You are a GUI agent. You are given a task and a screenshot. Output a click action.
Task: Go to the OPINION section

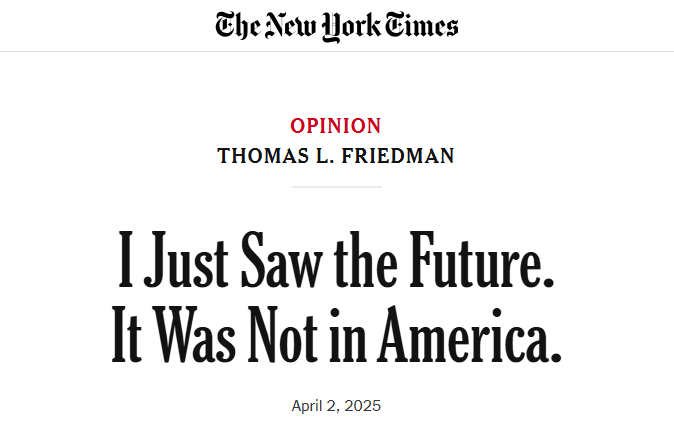(x=336, y=126)
